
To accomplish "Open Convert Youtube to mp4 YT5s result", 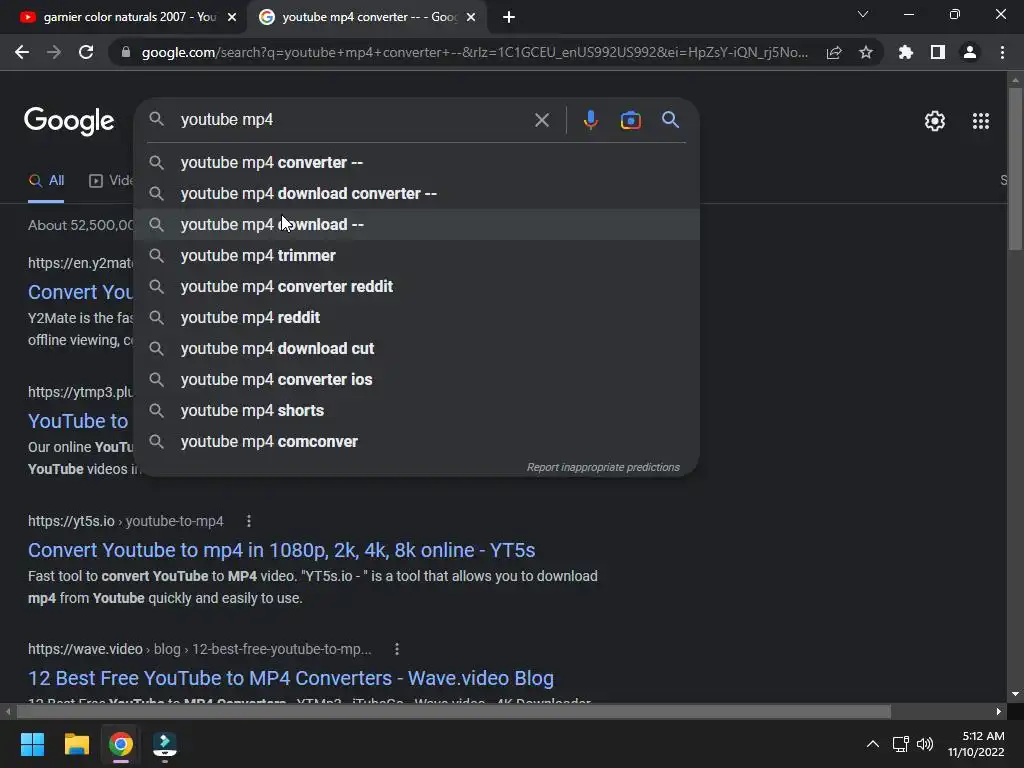I will click(x=281, y=550).
